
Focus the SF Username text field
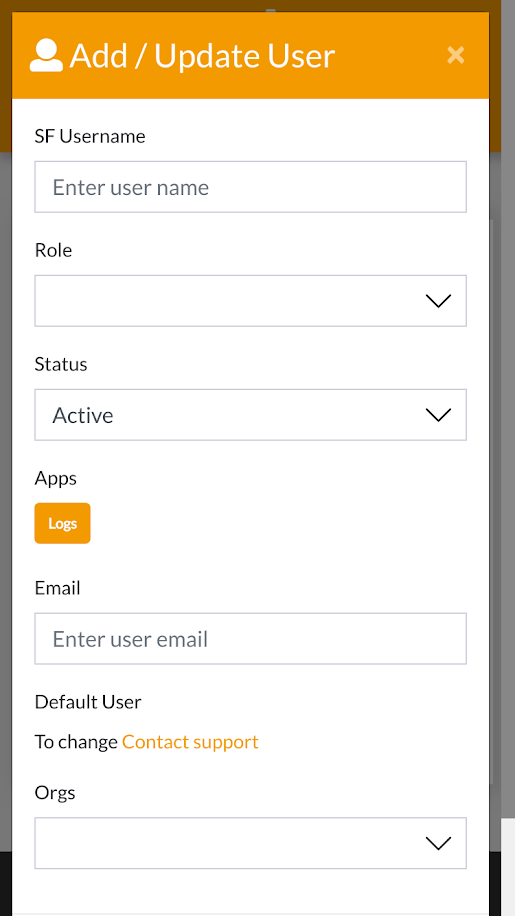coord(250,187)
